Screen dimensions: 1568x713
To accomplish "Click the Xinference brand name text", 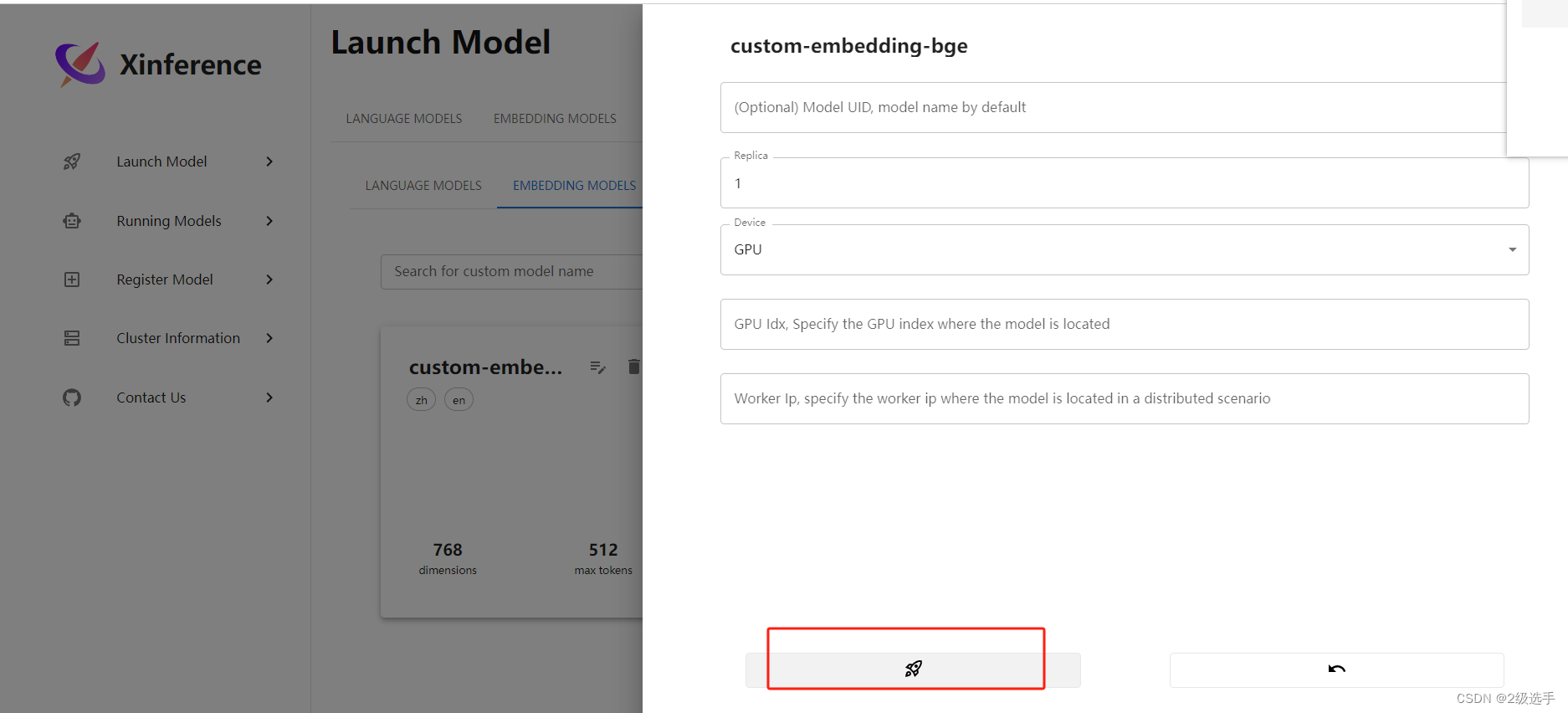I will [x=191, y=64].
